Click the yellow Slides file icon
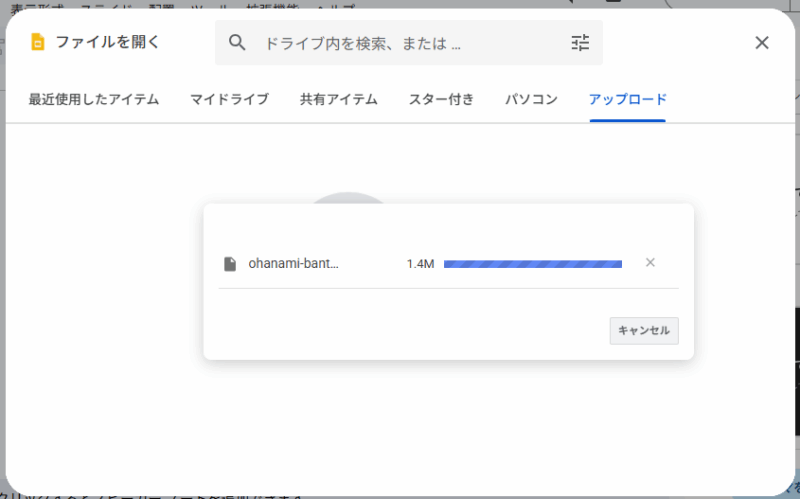The width and height of the screenshot is (800, 499). [x=38, y=42]
